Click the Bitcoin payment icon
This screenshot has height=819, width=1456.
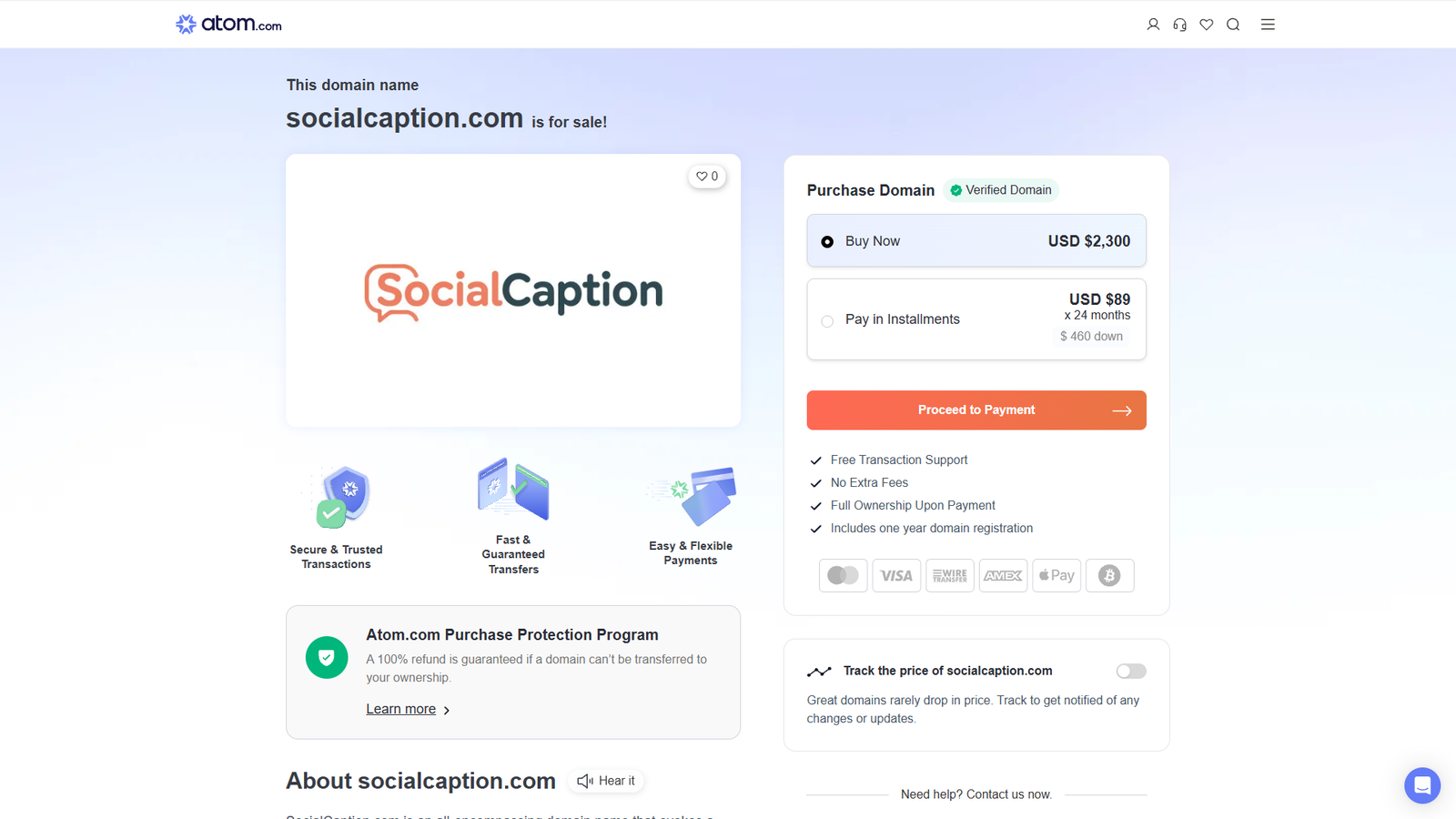click(1109, 575)
